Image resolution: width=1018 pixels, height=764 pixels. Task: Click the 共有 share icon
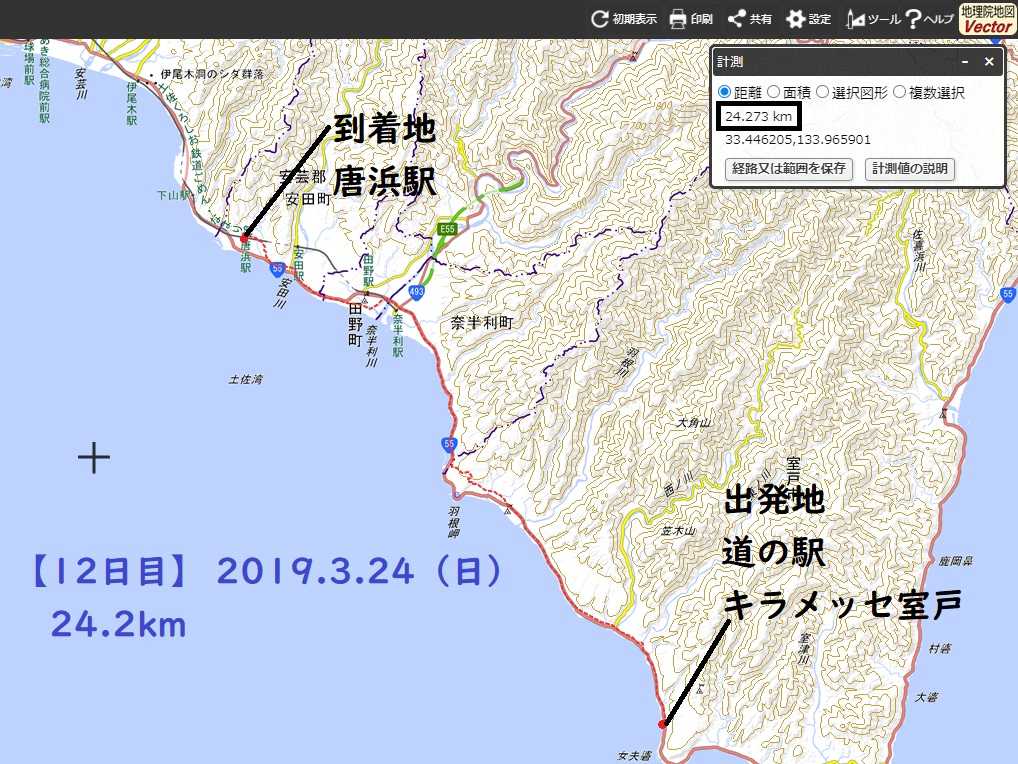click(x=737, y=19)
